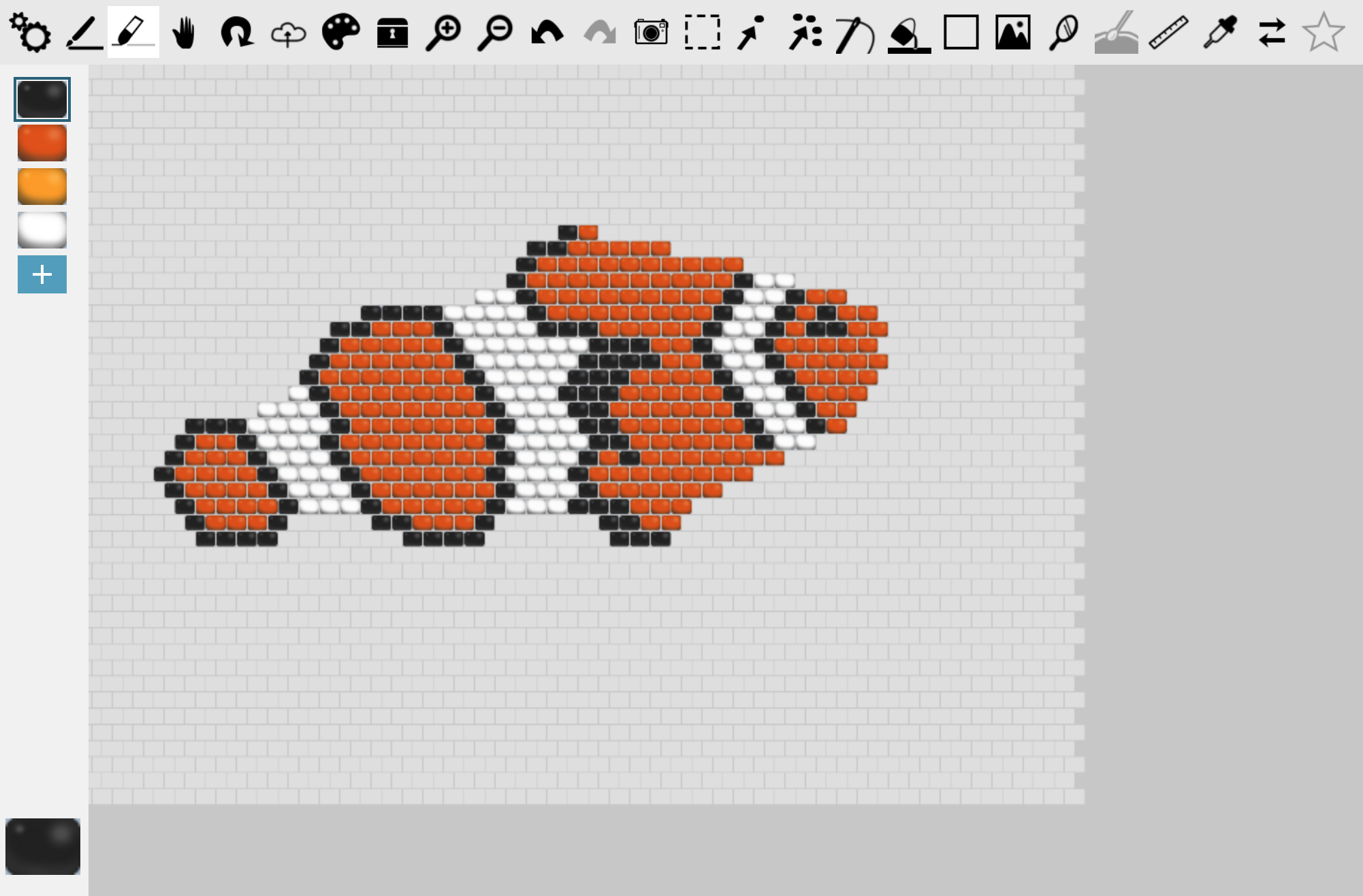Click the swap arrows icon
This screenshot has height=896, width=1363.
click(x=1272, y=32)
